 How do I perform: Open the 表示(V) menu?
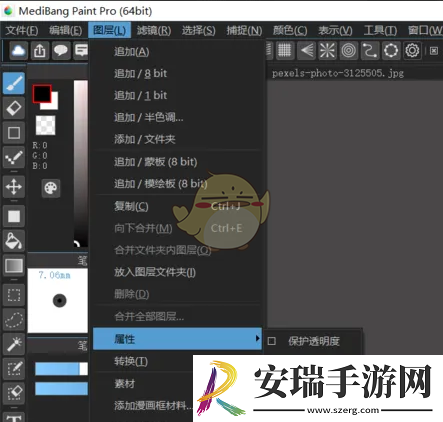tap(335, 31)
